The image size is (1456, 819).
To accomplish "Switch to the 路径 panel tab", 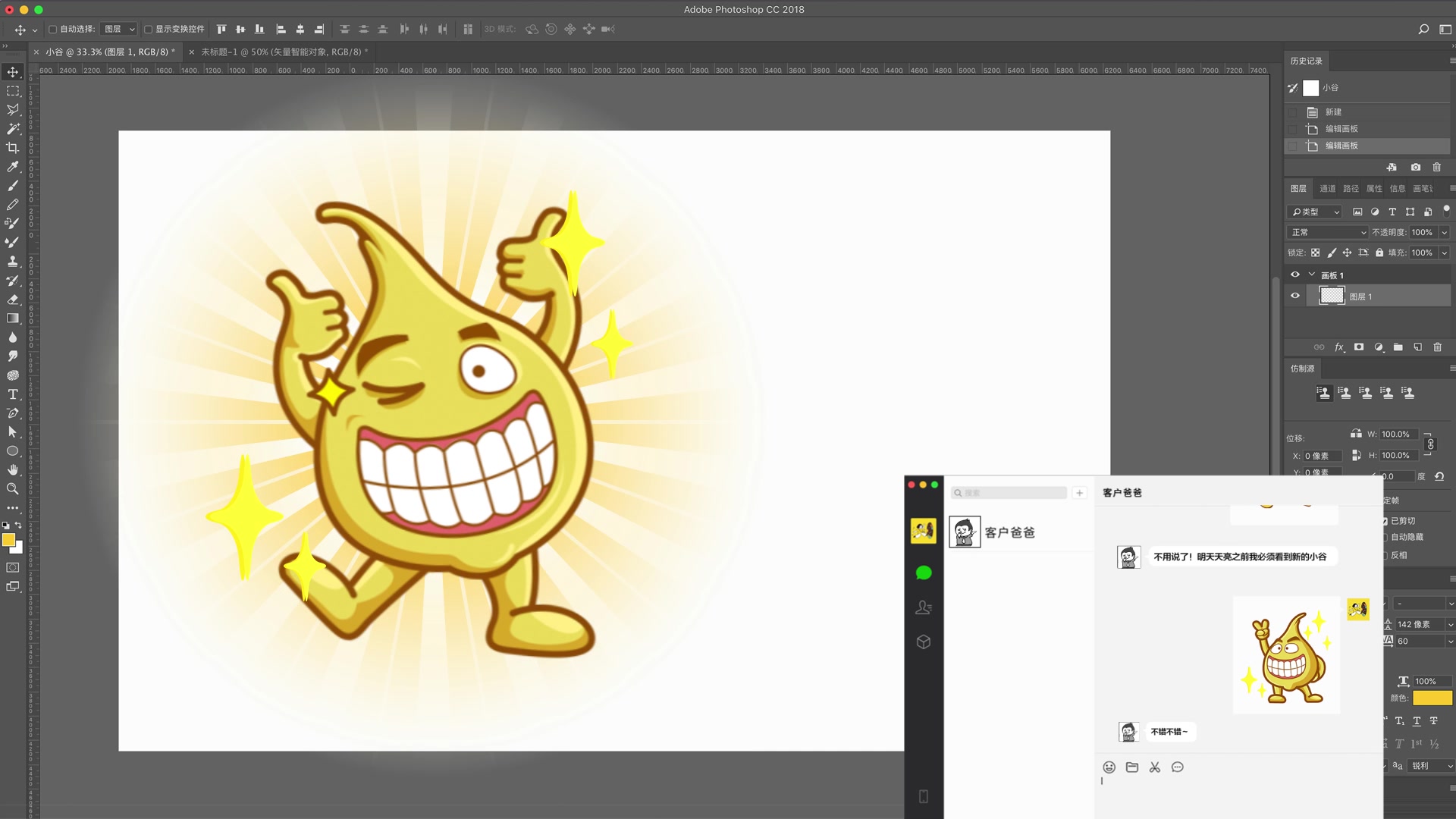I will point(1351,189).
